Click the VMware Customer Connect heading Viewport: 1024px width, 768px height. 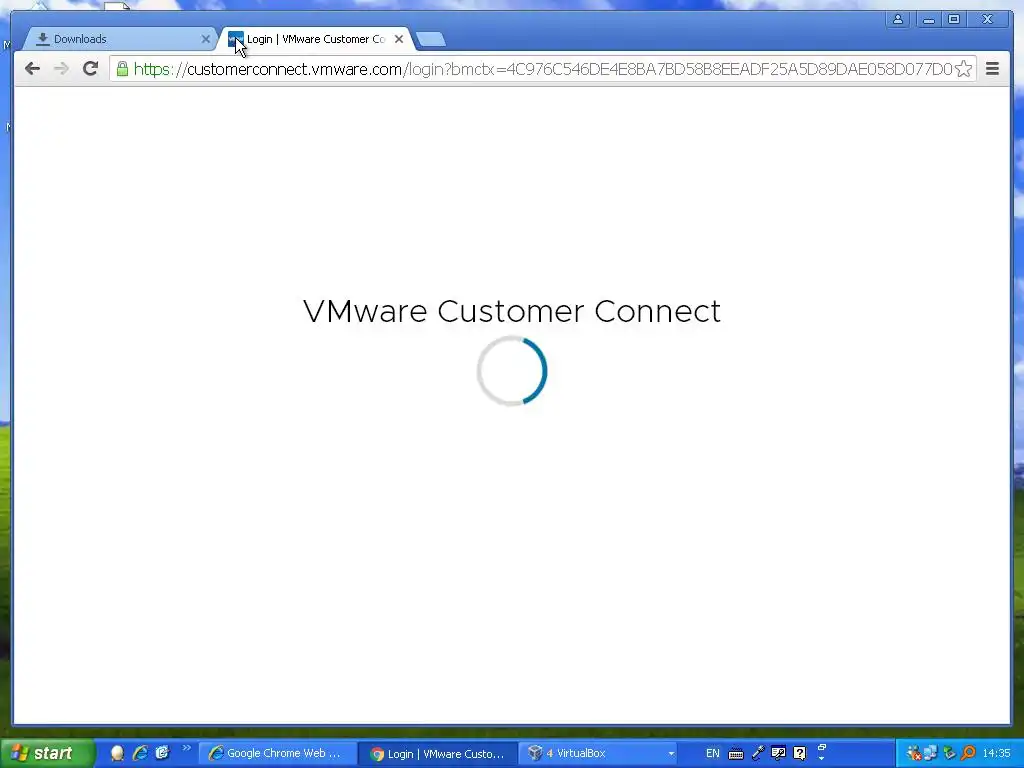[x=512, y=311]
